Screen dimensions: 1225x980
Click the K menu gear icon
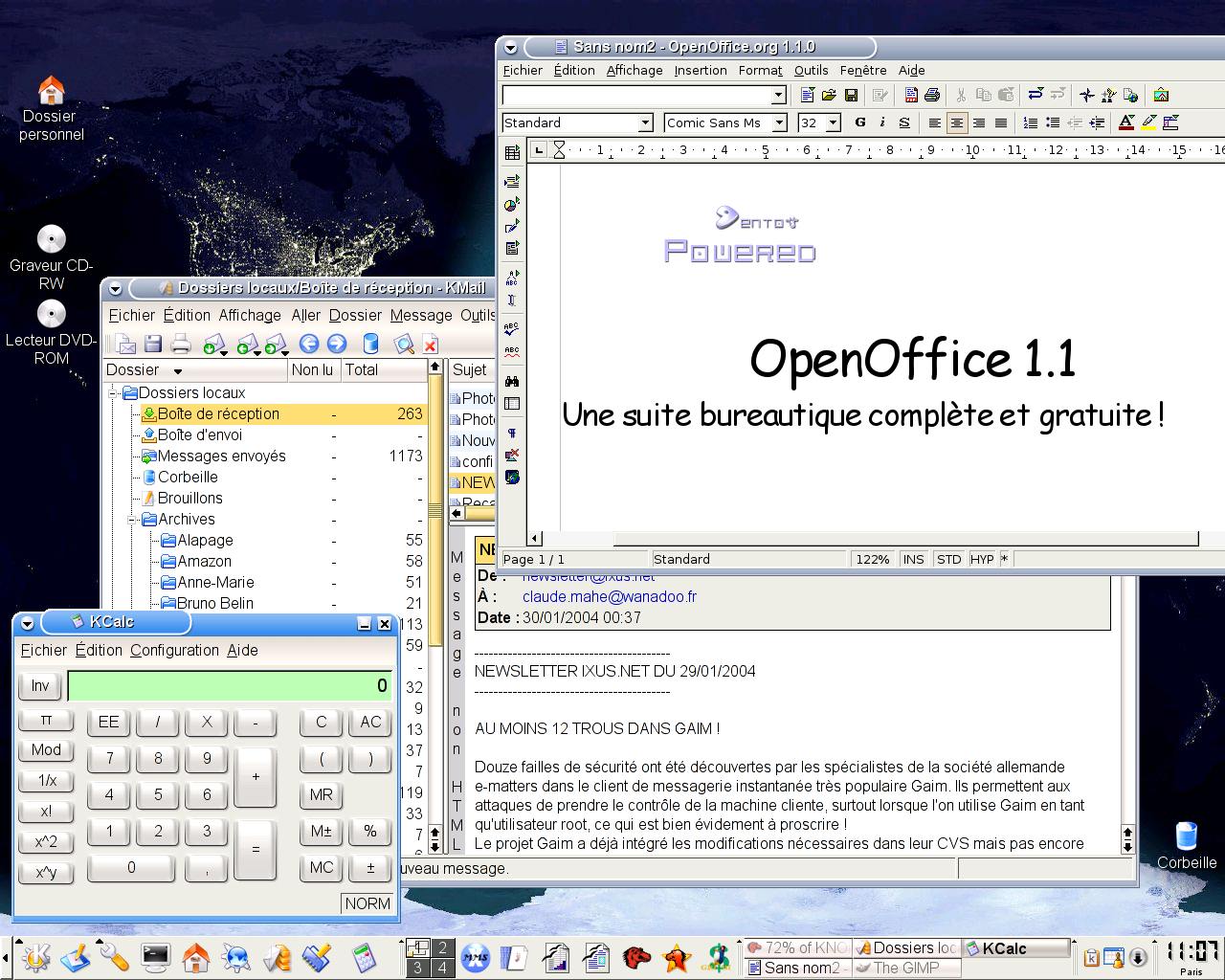click(36, 956)
